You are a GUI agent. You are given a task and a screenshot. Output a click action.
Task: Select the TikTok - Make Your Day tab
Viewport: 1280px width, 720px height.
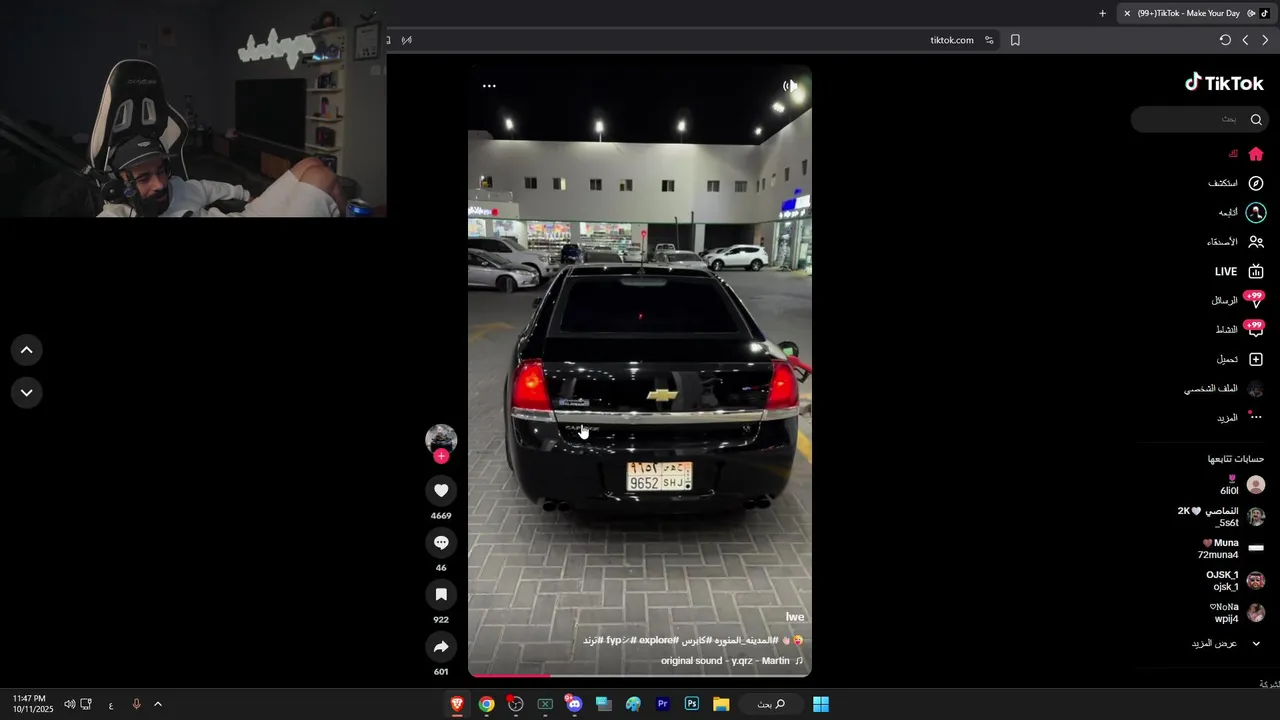pos(1195,13)
